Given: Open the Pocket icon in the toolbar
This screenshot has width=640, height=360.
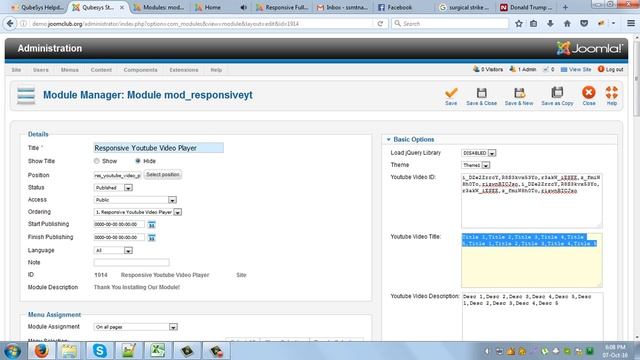Looking at the screenshot, I should point(584,24).
